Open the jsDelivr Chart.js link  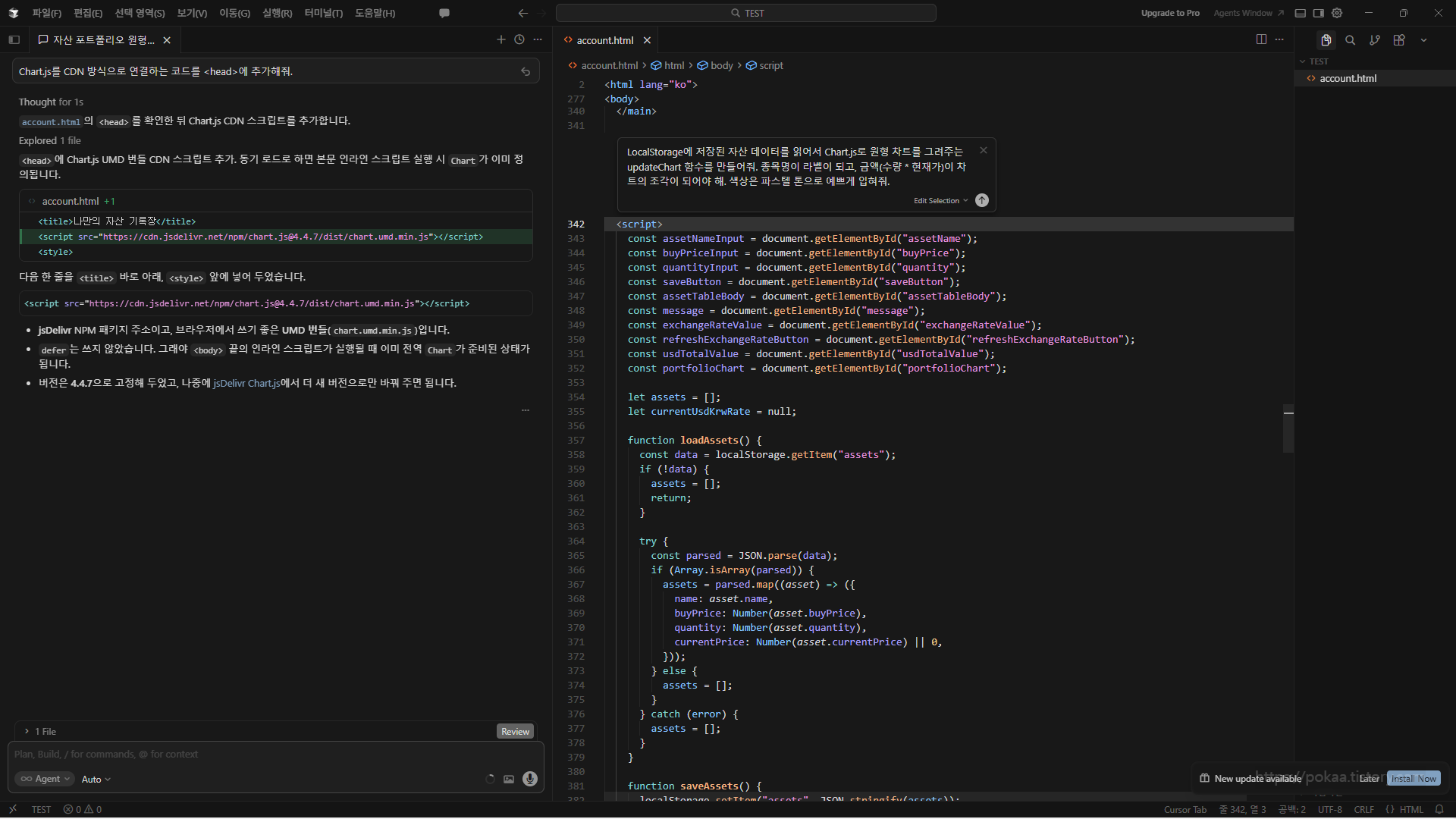tap(246, 383)
